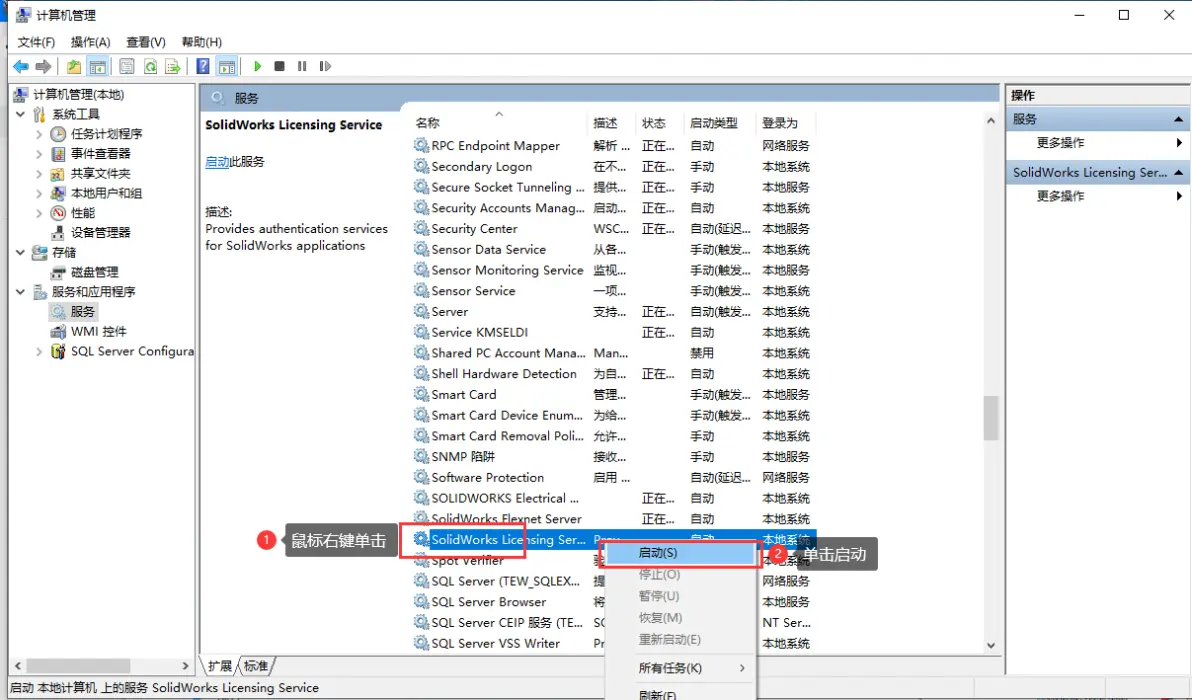Switch to the 标准 tab
1192x700 pixels.
coord(255,666)
